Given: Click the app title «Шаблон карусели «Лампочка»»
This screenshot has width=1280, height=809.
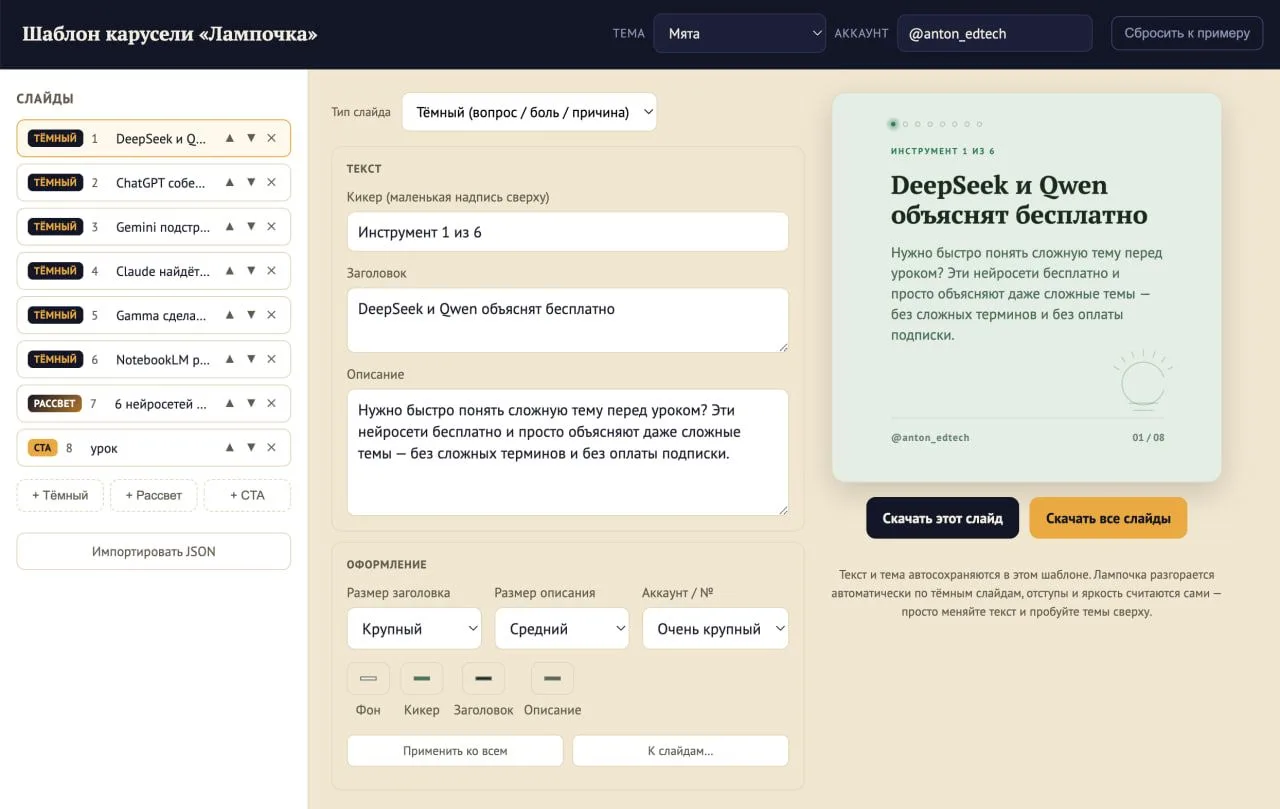Looking at the screenshot, I should (x=170, y=34).
